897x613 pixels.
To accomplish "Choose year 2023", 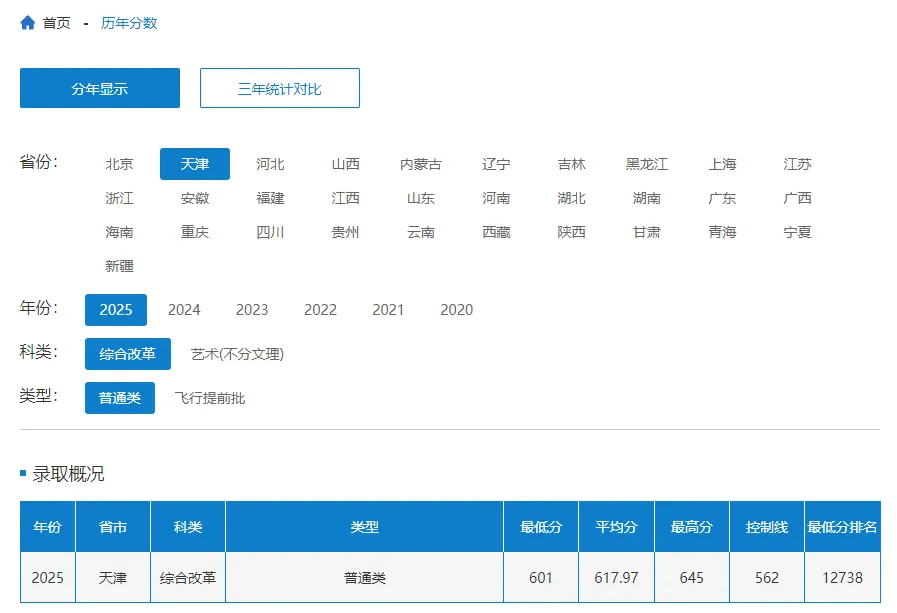I will pos(252,309).
